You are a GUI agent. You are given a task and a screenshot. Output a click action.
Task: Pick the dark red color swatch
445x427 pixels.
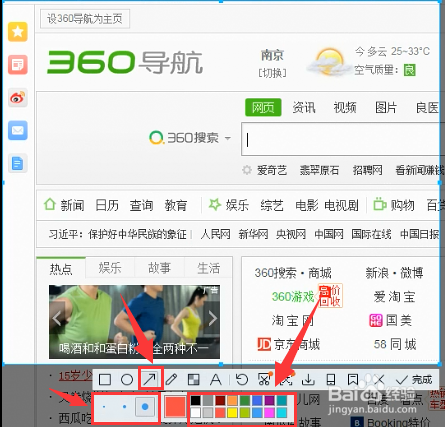tap(220, 400)
